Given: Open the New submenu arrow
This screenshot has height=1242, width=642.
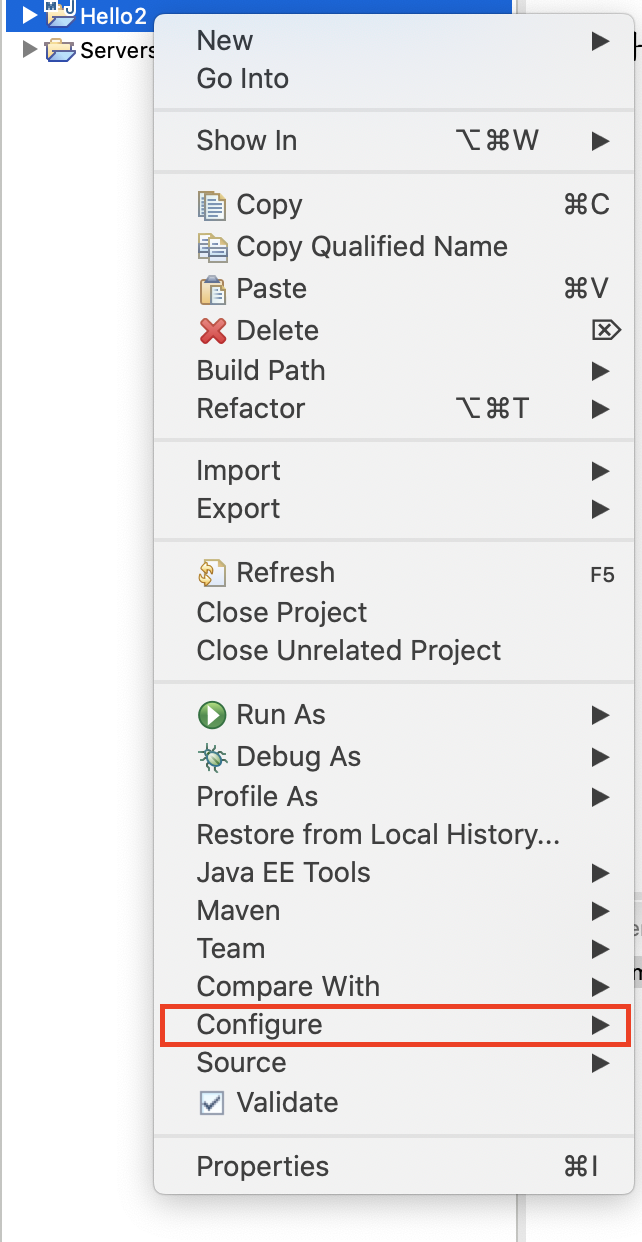Looking at the screenshot, I should pos(600,41).
